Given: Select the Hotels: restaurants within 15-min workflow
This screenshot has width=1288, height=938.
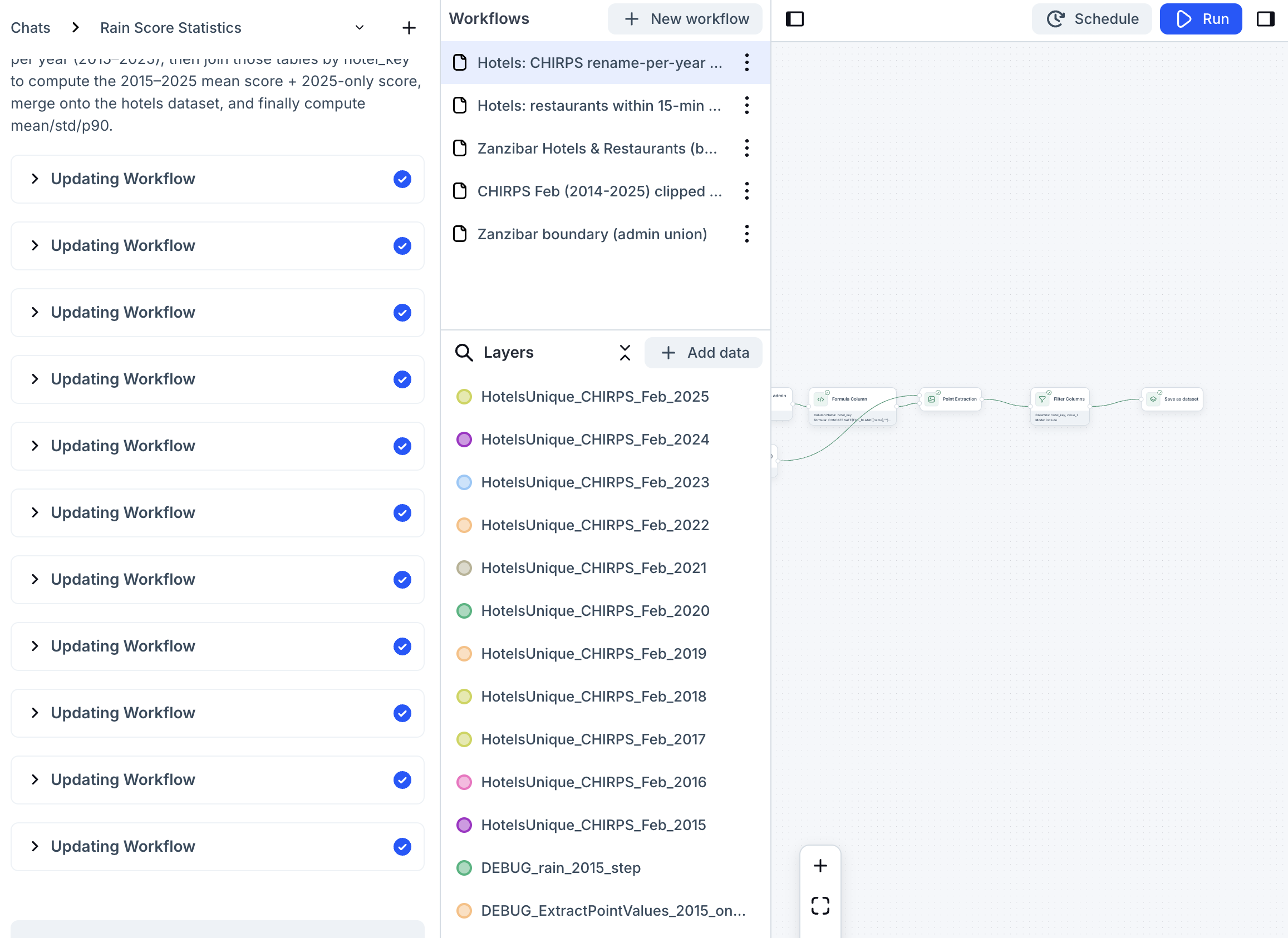Looking at the screenshot, I should pyautogui.click(x=598, y=106).
